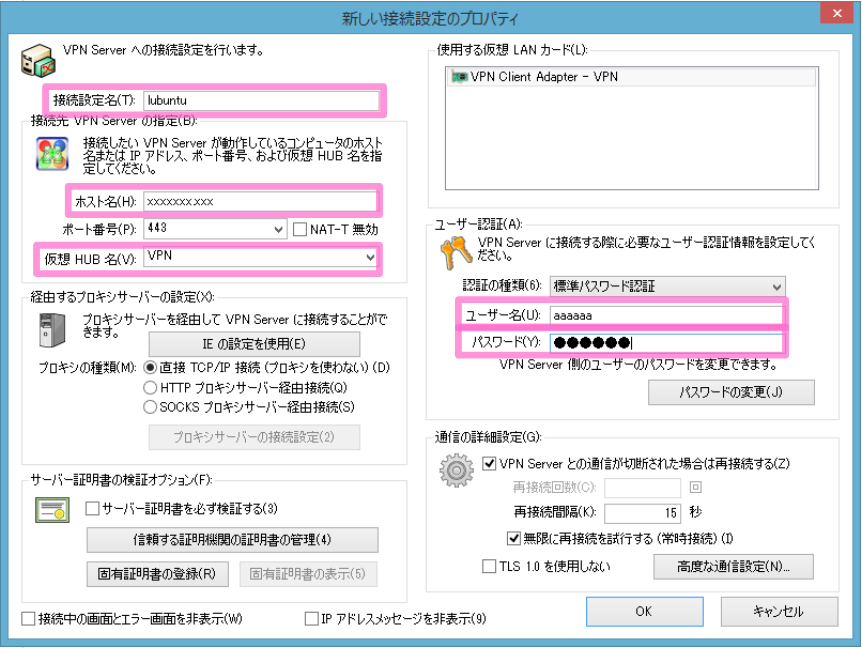Click the communication settings gear icon

click(x=456, y=471)
